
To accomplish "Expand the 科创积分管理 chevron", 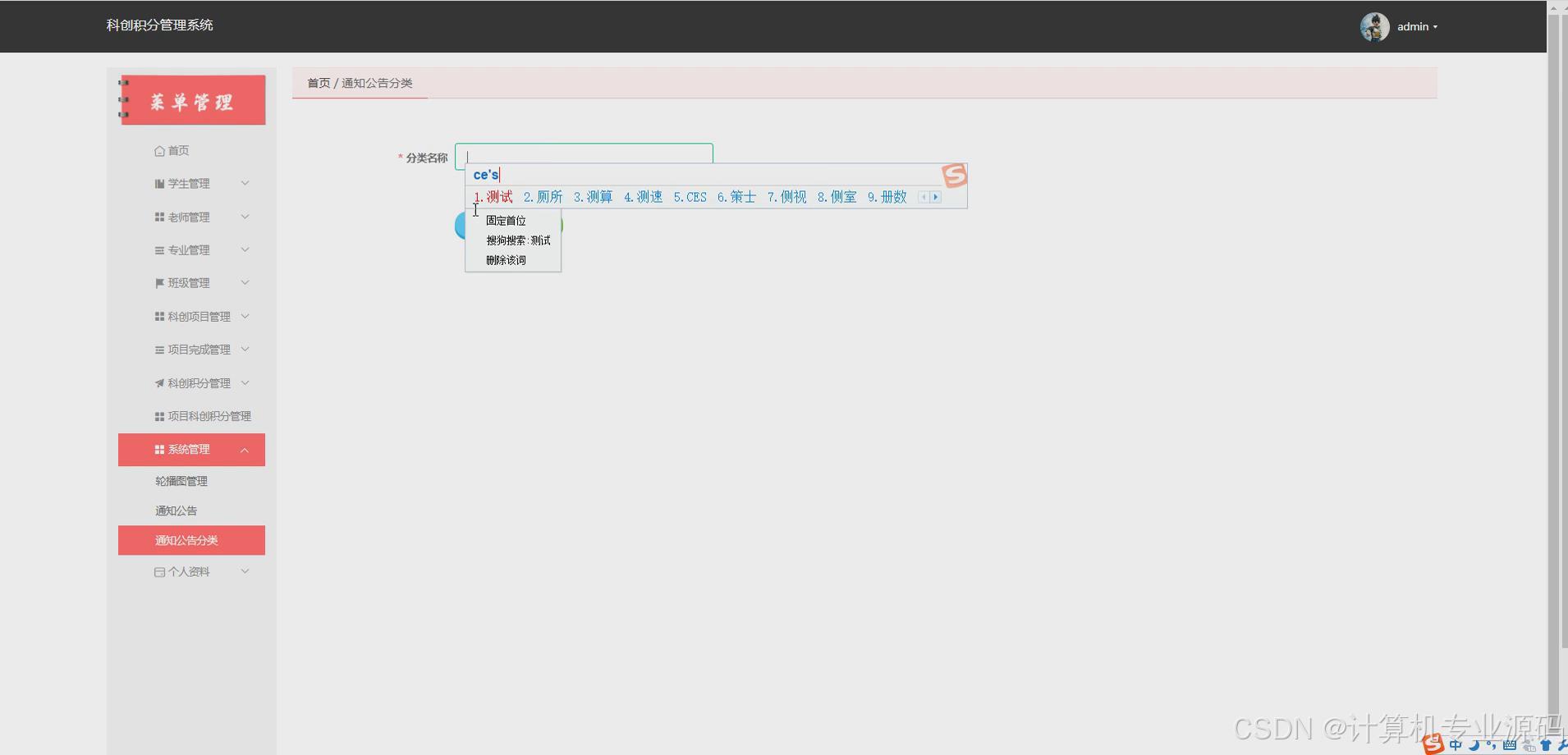I will (245, 382).
